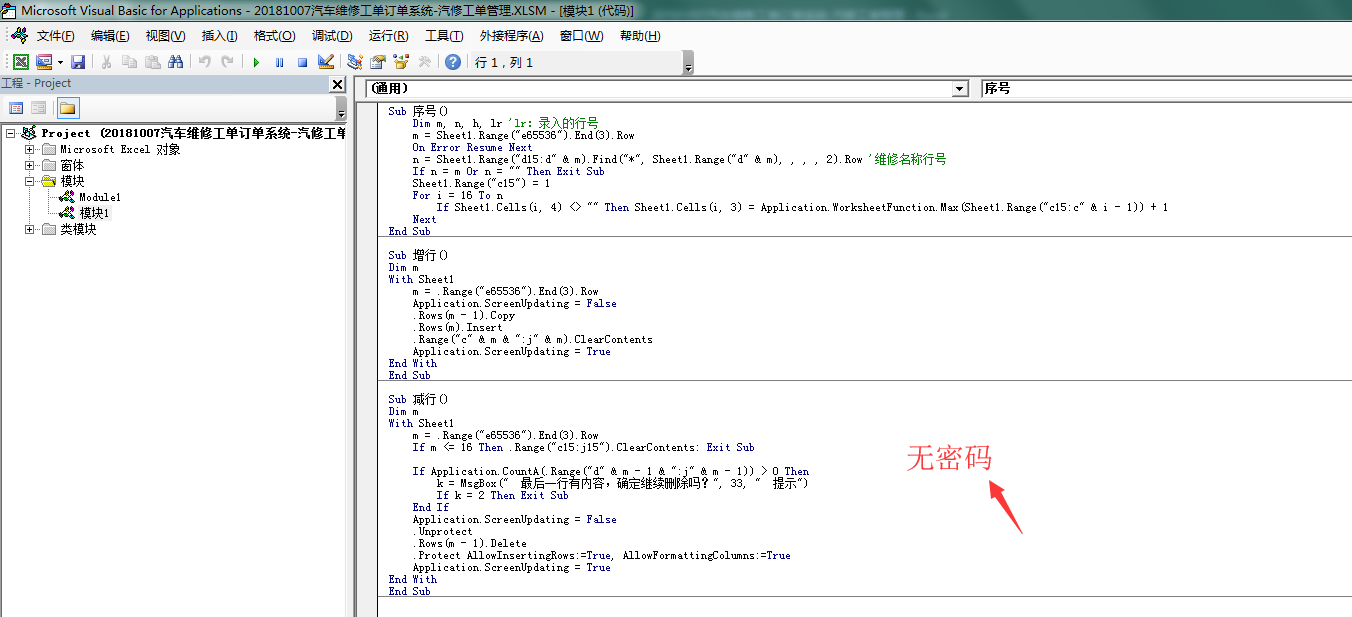Open Find with the binoculars icon
Image resolution: width=1352 pixels, height=617 pixels.
pos(176,62)
